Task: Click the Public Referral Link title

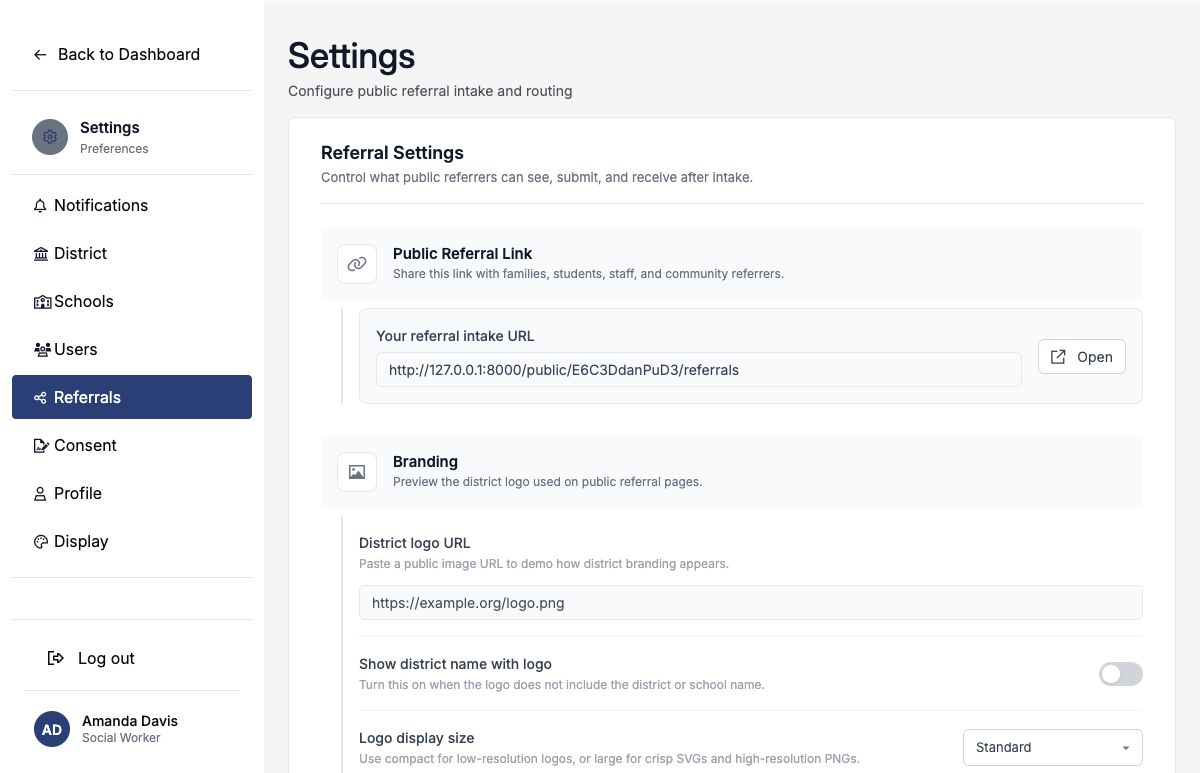Action: [462, 254]
